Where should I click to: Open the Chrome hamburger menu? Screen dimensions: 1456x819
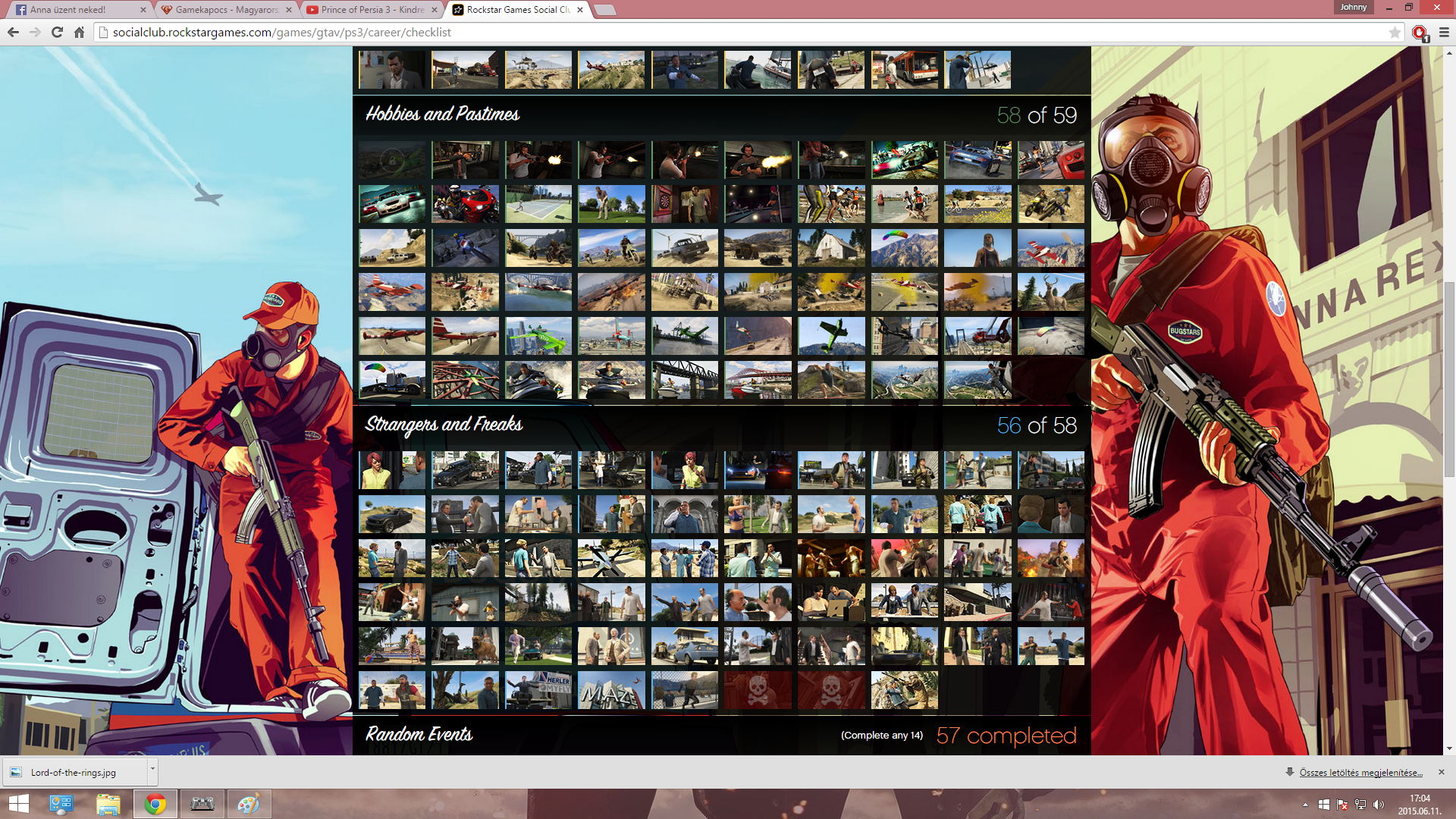[1444, 32]
